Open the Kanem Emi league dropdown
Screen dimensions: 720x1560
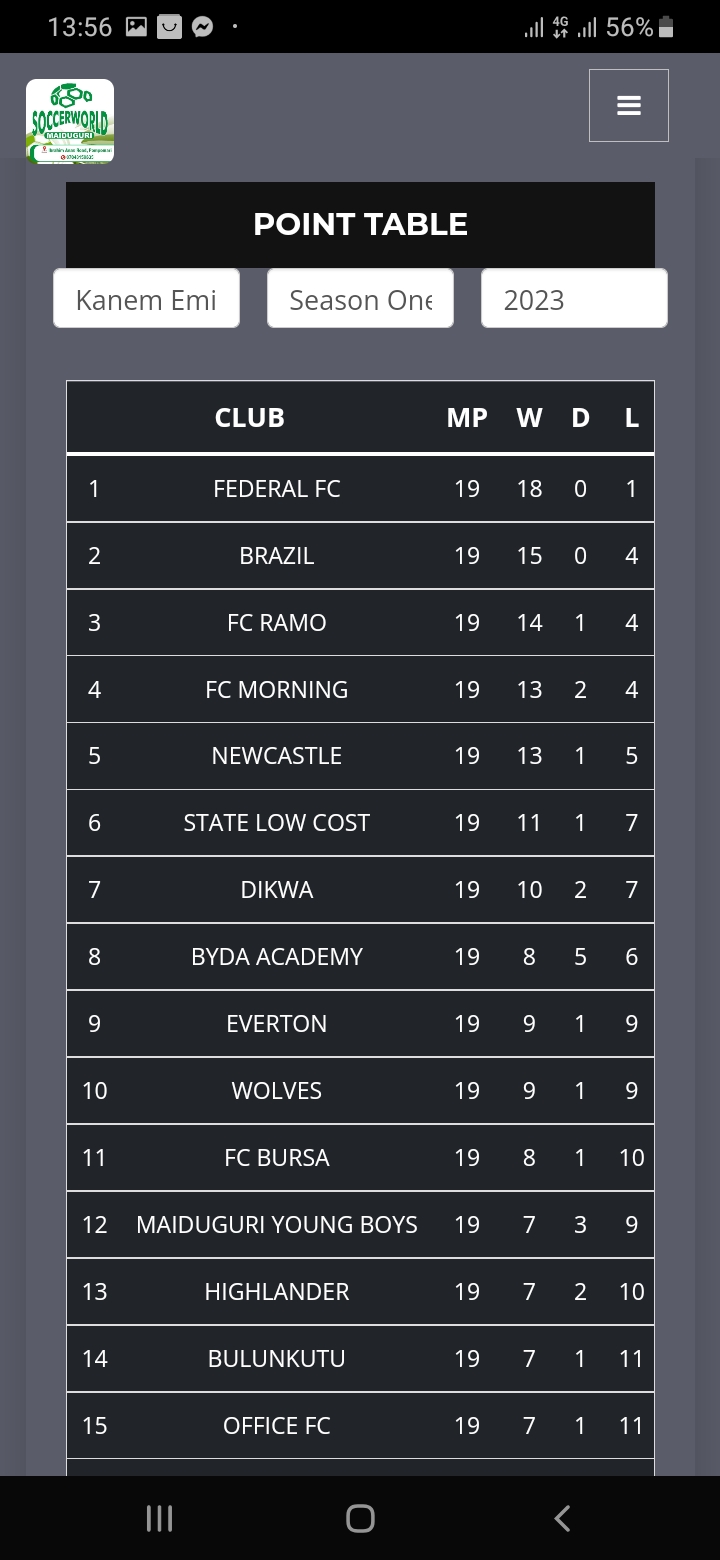click(x=146, y=298)
